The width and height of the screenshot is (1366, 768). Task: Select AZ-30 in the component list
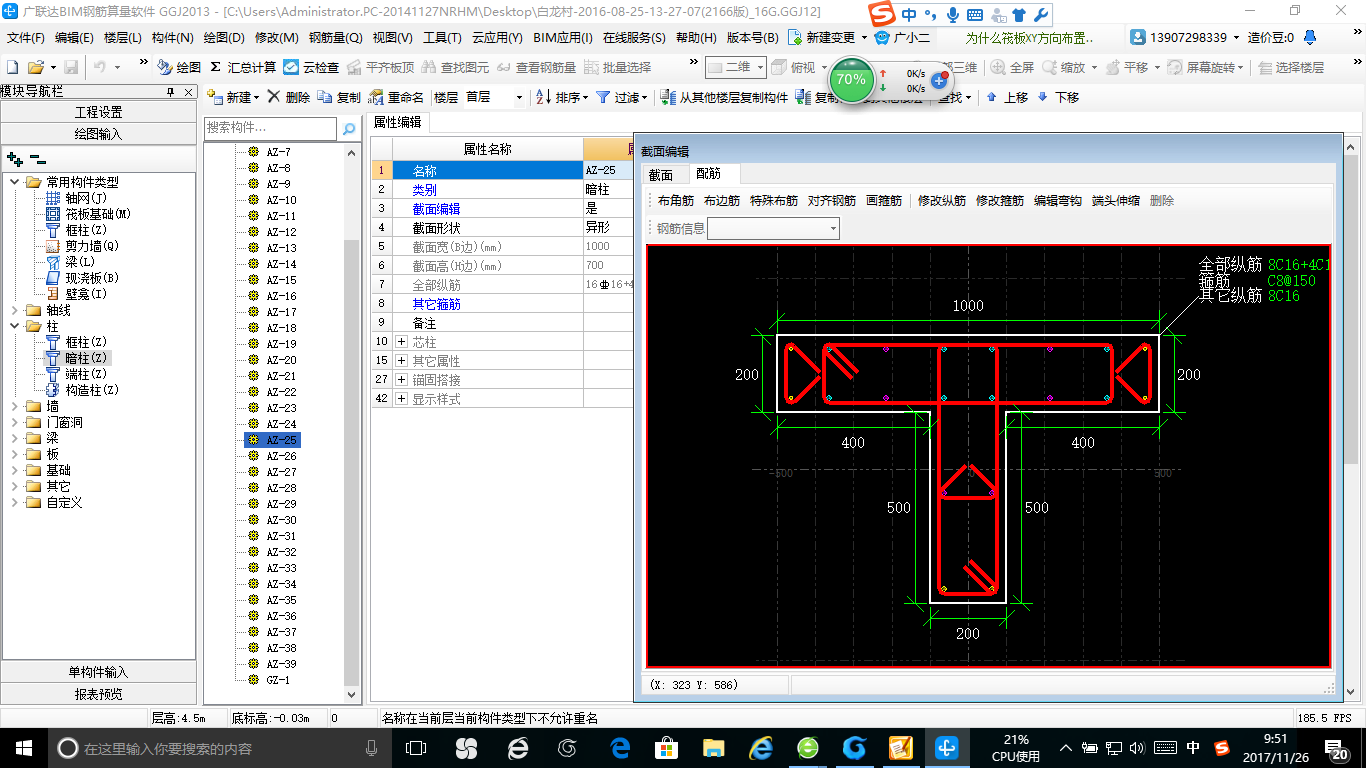281,520
